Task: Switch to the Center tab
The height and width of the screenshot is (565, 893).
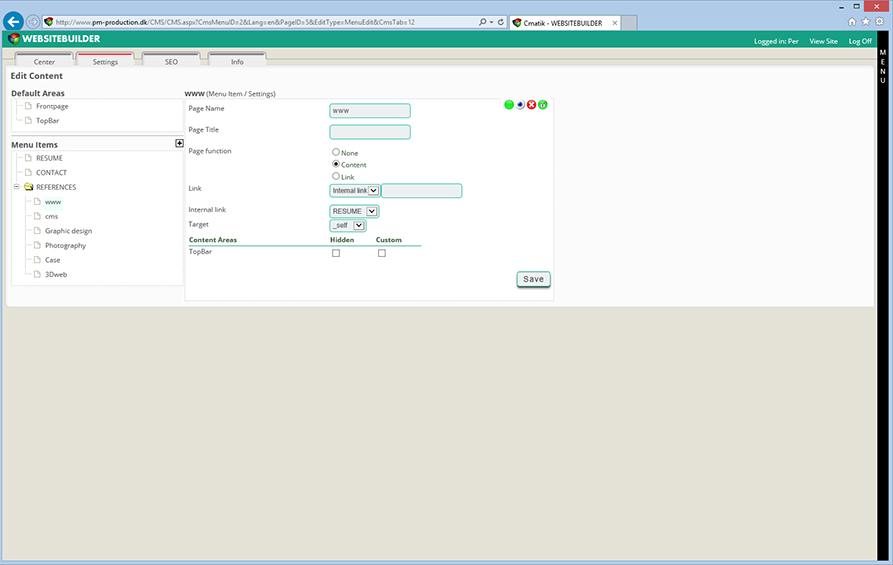Action: (x=44, y=62)
